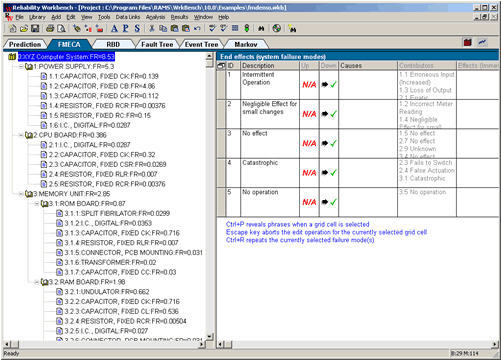Effects grid: horizontal scroll-left arrow
501x361 pixels.
(220, 344)
